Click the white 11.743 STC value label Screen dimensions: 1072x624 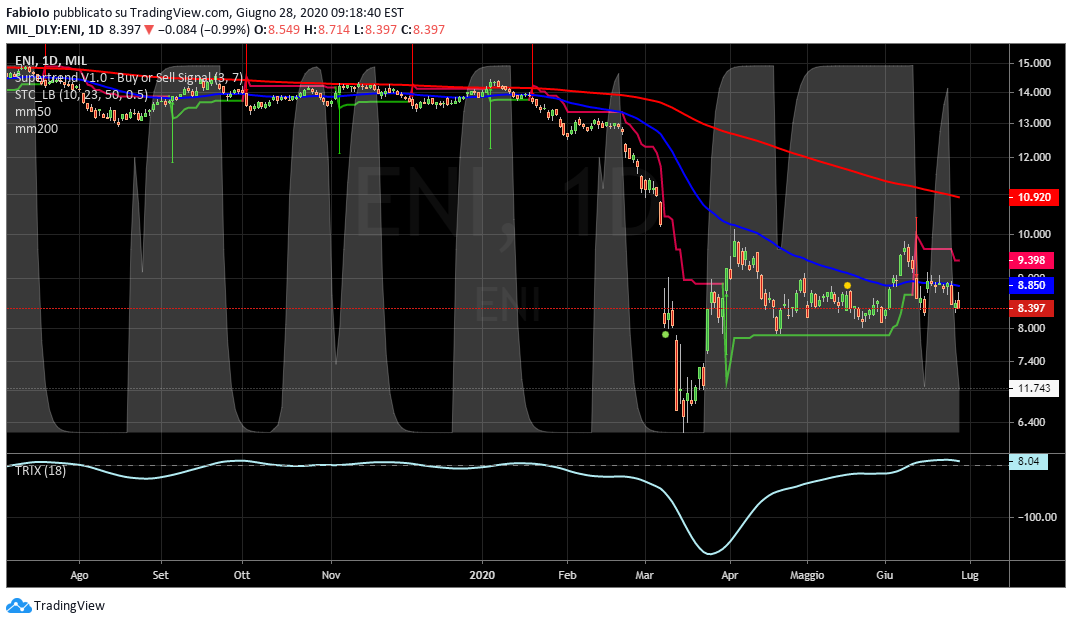[1032, 388]
